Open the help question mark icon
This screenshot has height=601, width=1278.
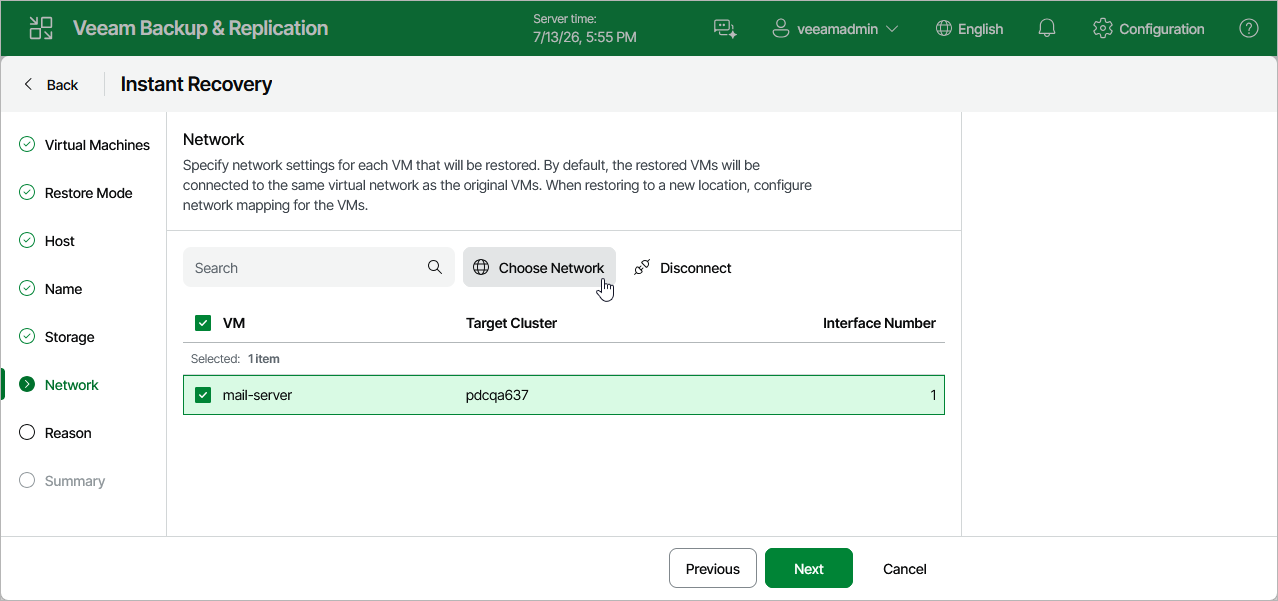point(1249,29)
